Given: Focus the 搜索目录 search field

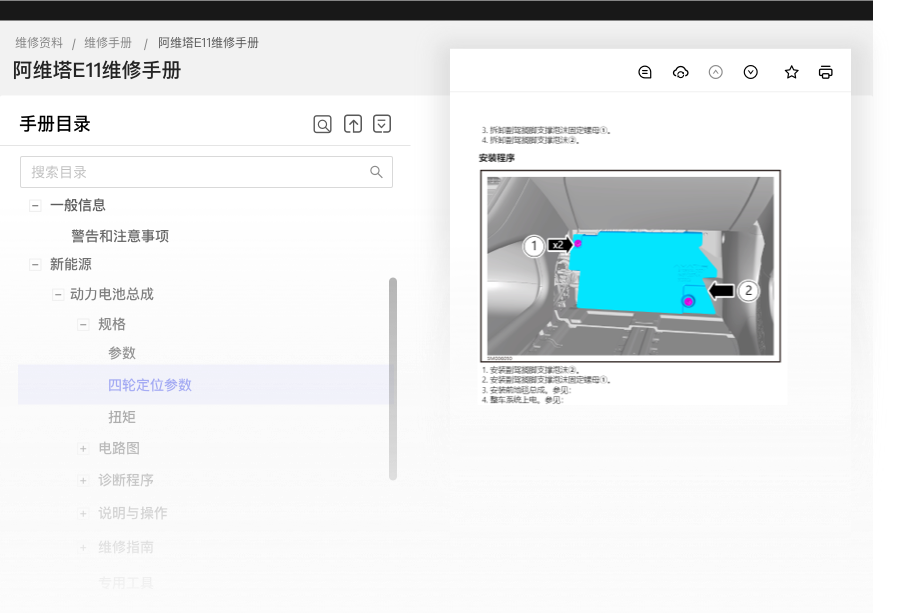Looking at the screenshot, I should coord(206,172).
